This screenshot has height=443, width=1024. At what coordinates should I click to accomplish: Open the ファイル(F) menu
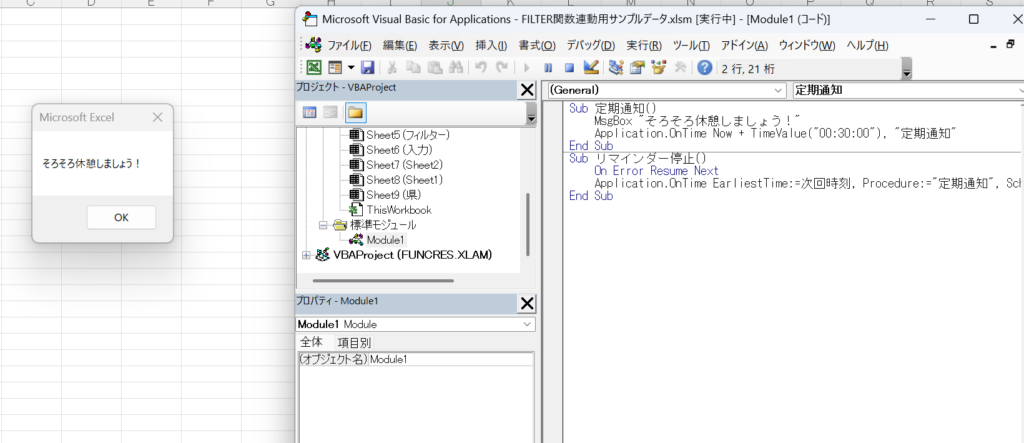coord(349,46)
